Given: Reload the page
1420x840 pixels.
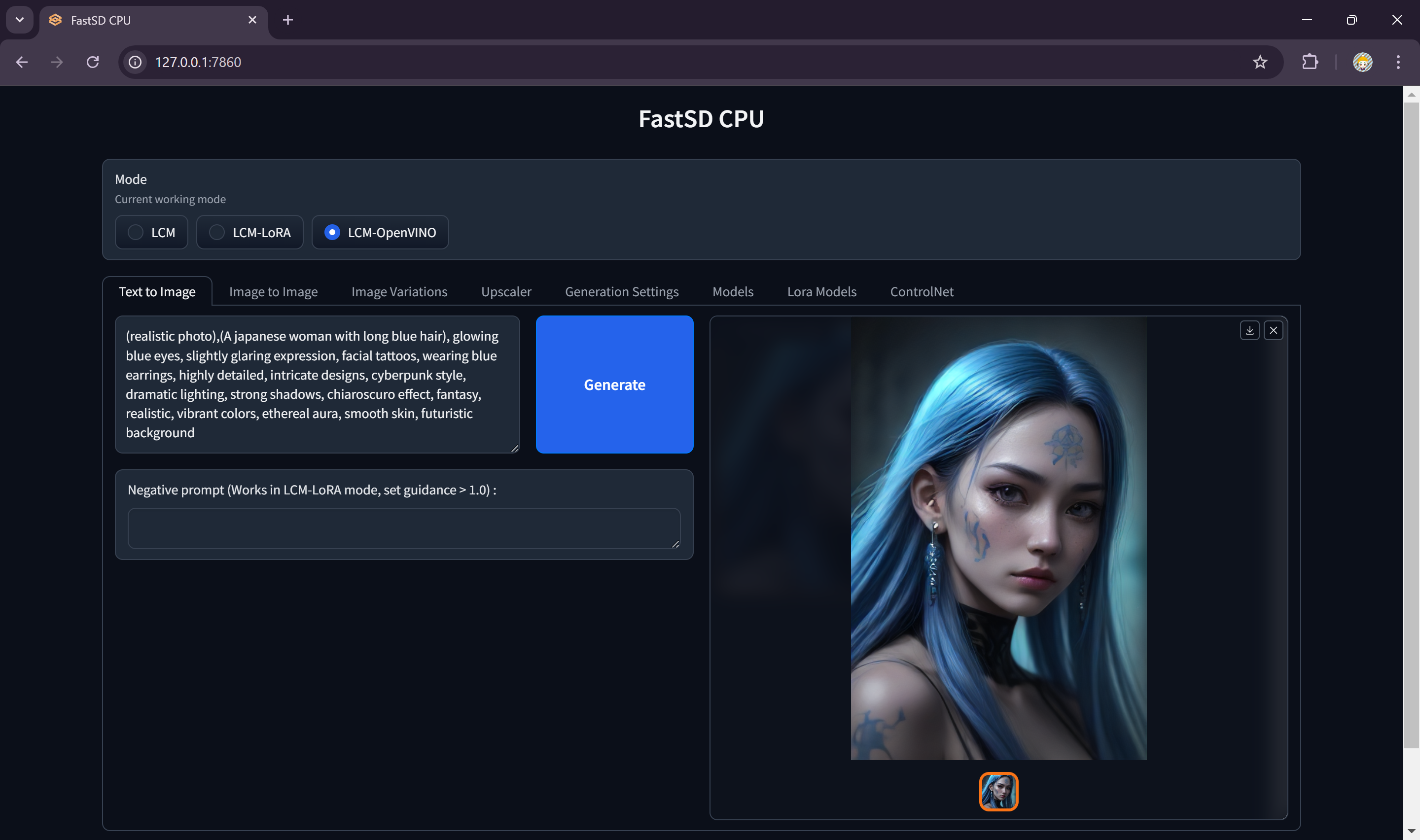Looking at the screenshot, I should tap(93, 62).
